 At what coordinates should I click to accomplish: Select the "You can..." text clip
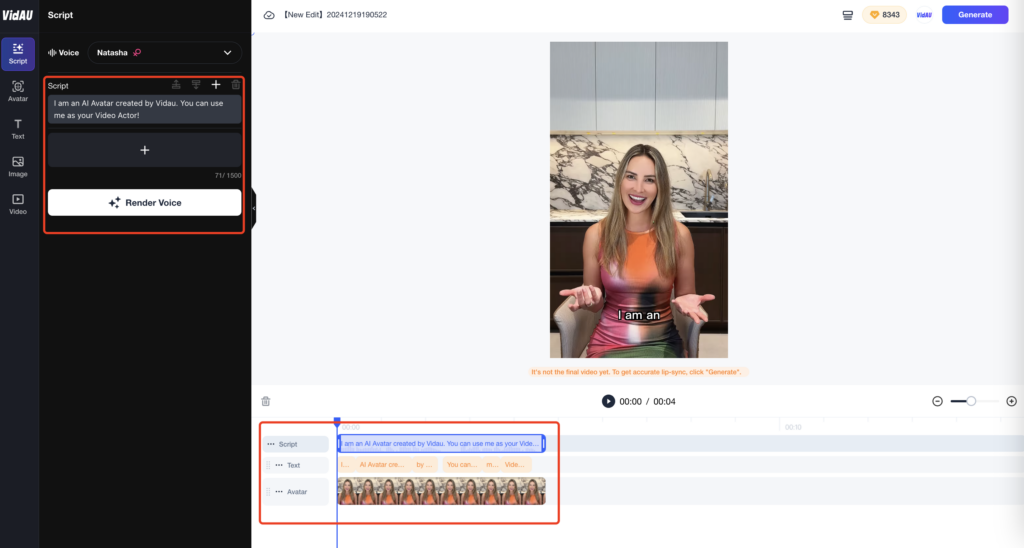[462, 464]
